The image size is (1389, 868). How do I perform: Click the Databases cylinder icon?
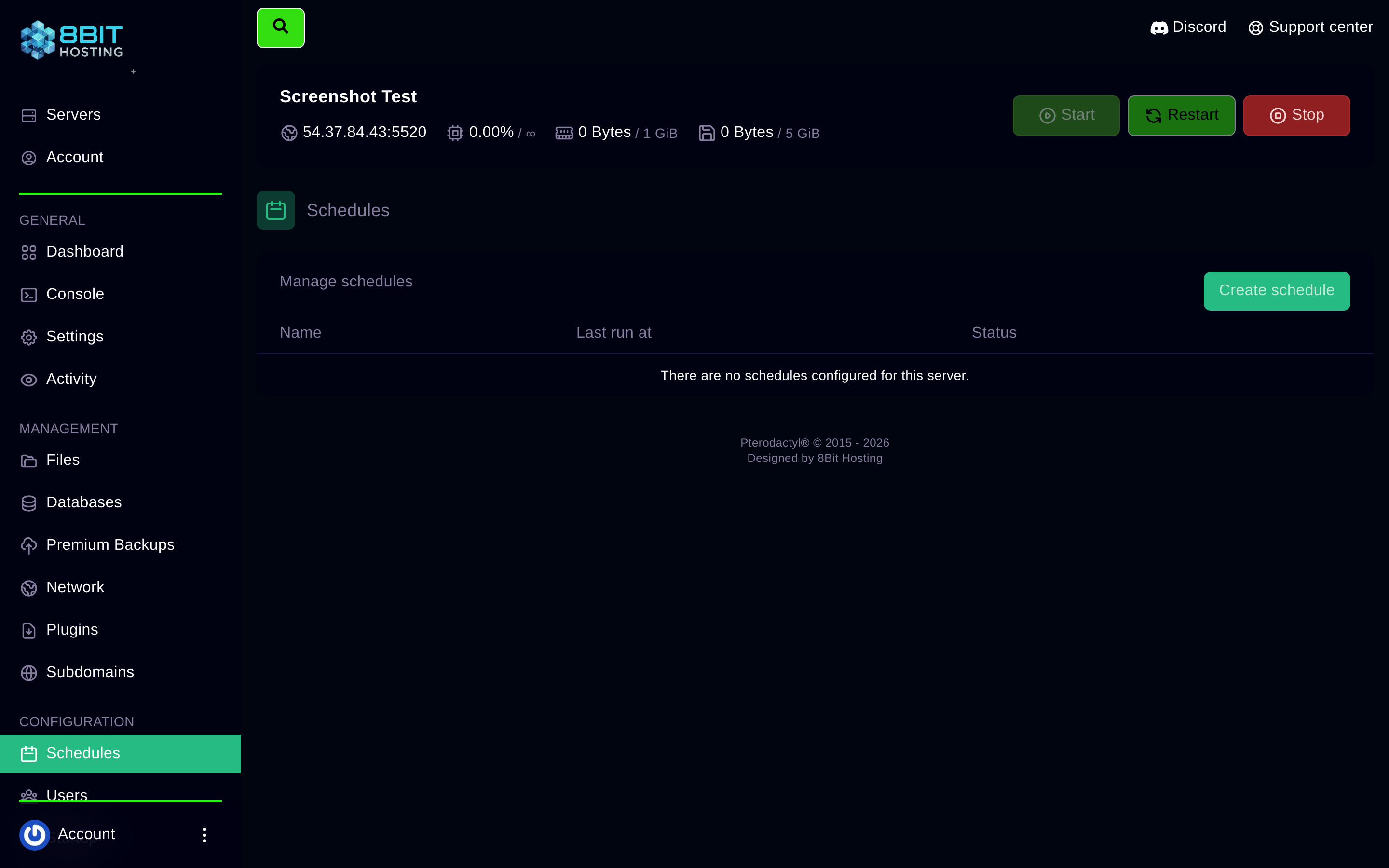[29, 503]
